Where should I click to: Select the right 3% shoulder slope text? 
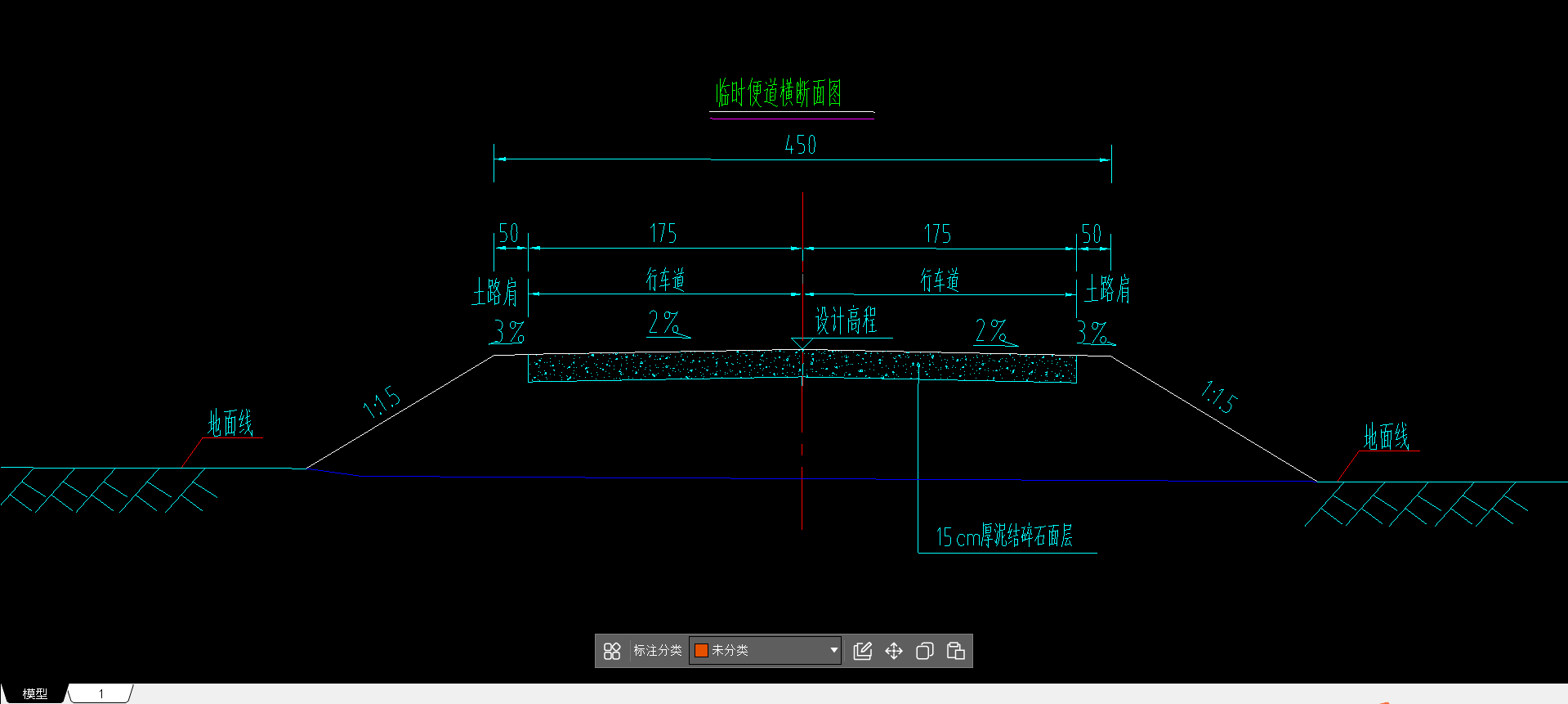click(x=1092, y=332)
